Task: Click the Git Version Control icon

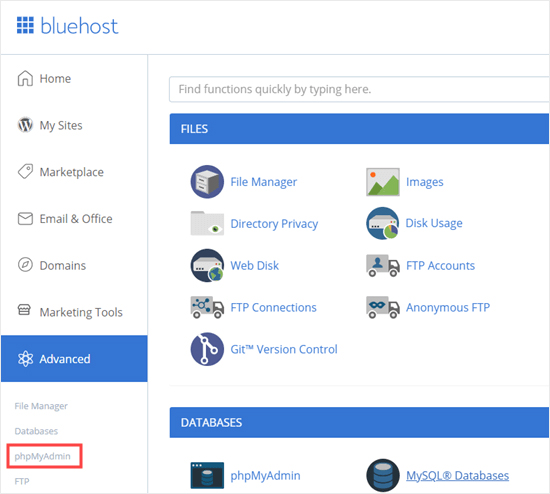Action: tap(207, 349)
